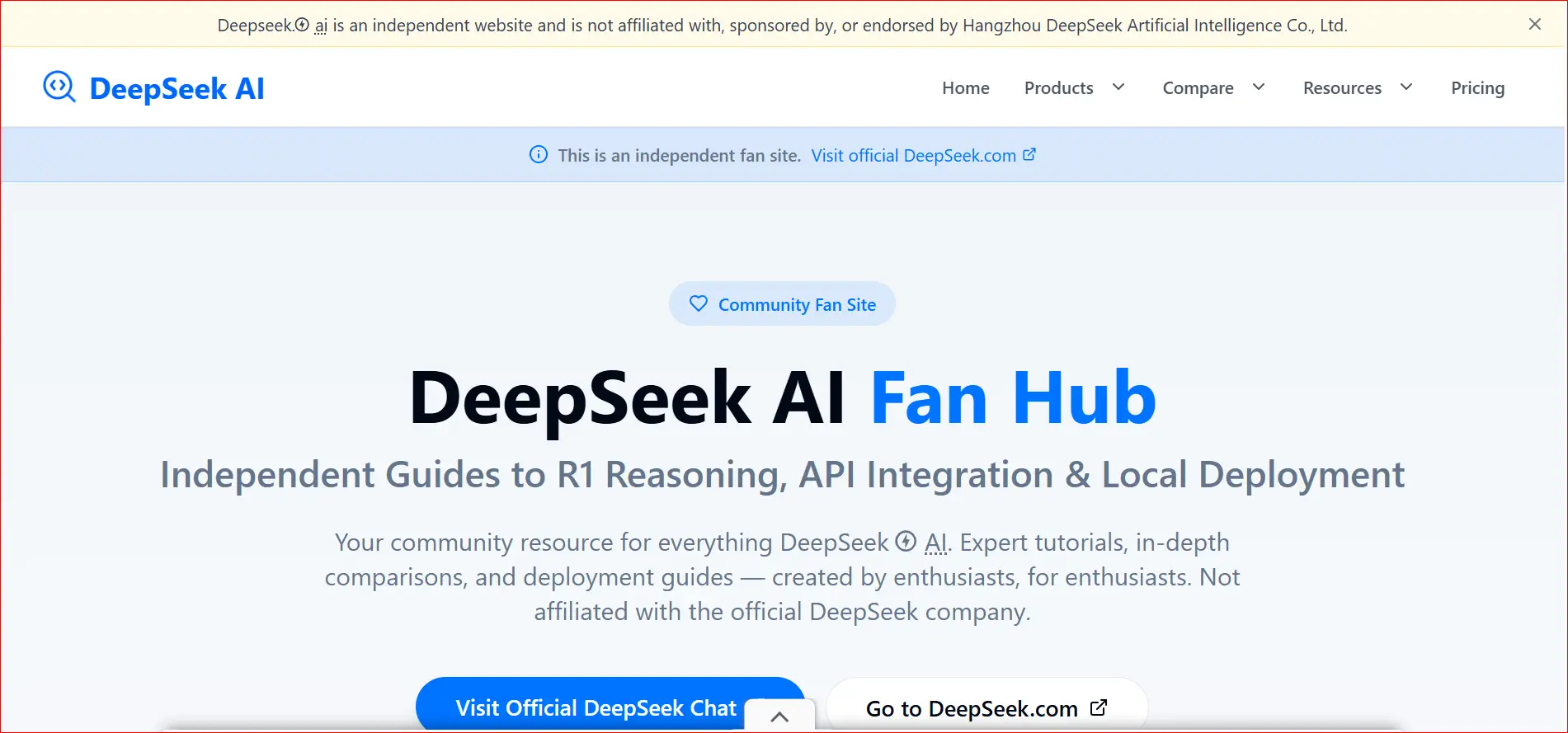This screenshot has height=733, width=1568.
Task: Dismiss the disclaimer banner with the X
Action: 1534,25
